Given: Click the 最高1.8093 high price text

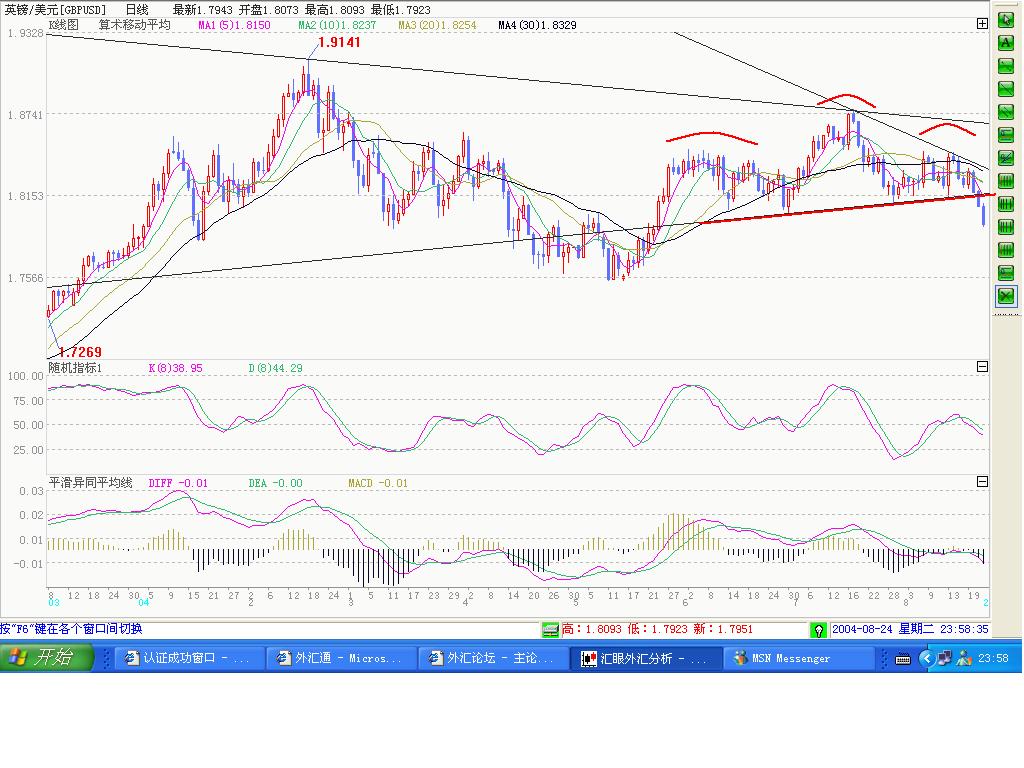Looking at the screenshot, I should tap(334, 10).
